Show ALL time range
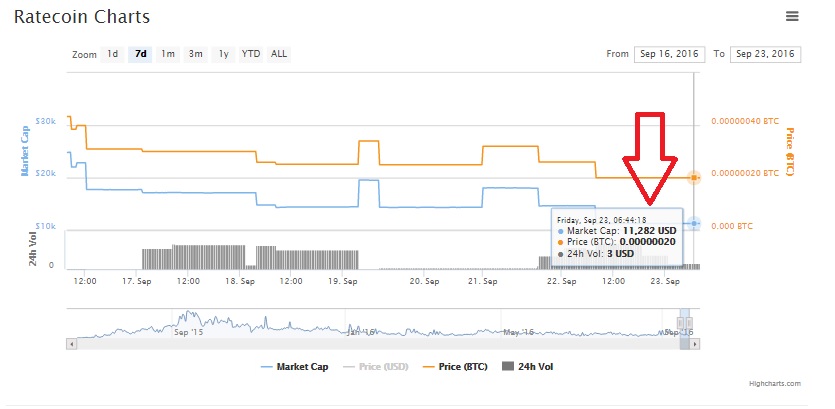 coord(279,54)
